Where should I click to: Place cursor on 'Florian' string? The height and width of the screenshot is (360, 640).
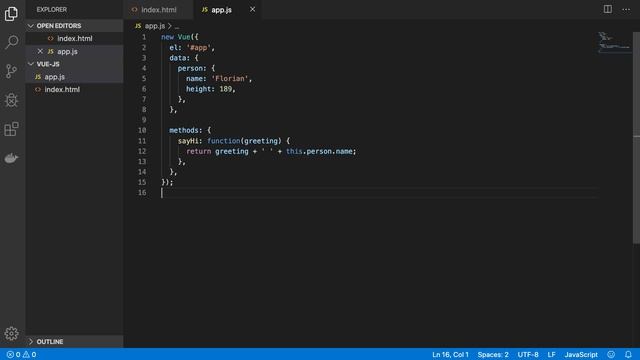(x=230, y=78)
